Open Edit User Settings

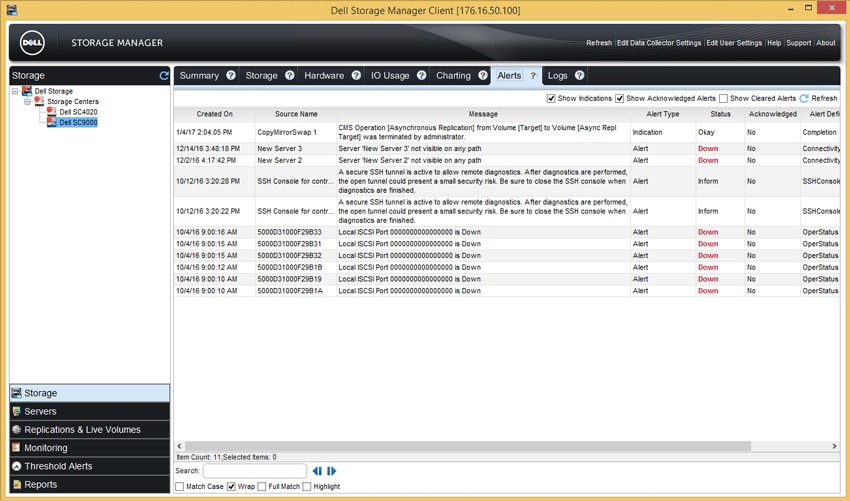click(734, 43)
